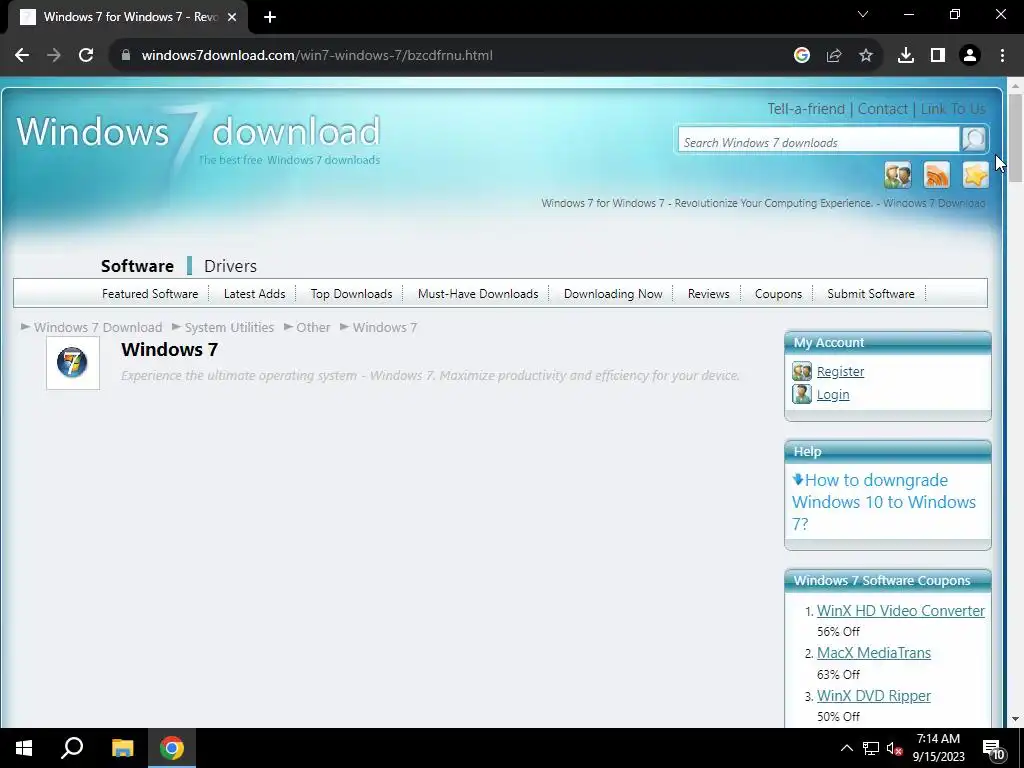
Task: Reload the current page
Action: point(86,56)
